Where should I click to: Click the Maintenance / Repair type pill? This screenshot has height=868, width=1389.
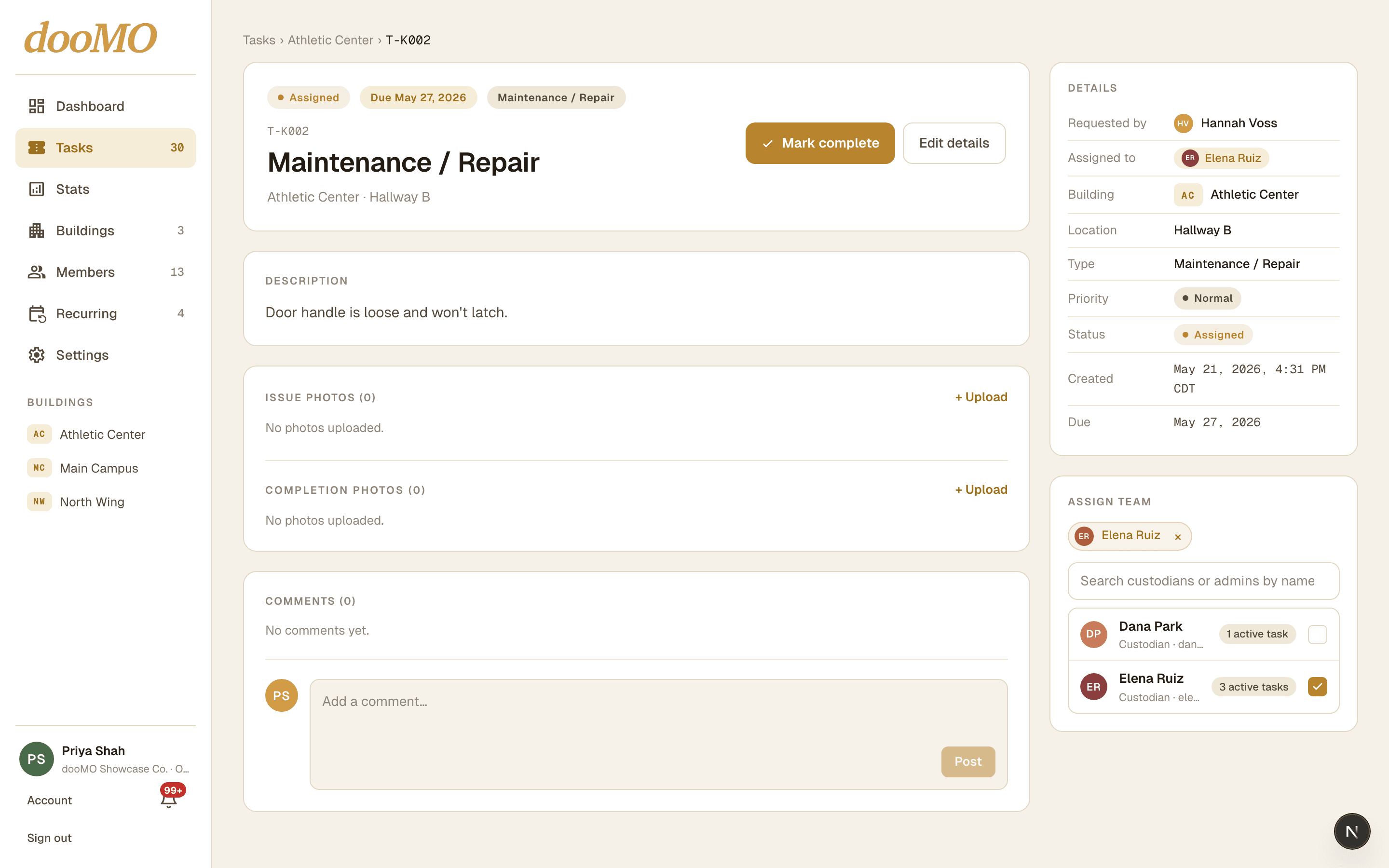coord(556,97)
